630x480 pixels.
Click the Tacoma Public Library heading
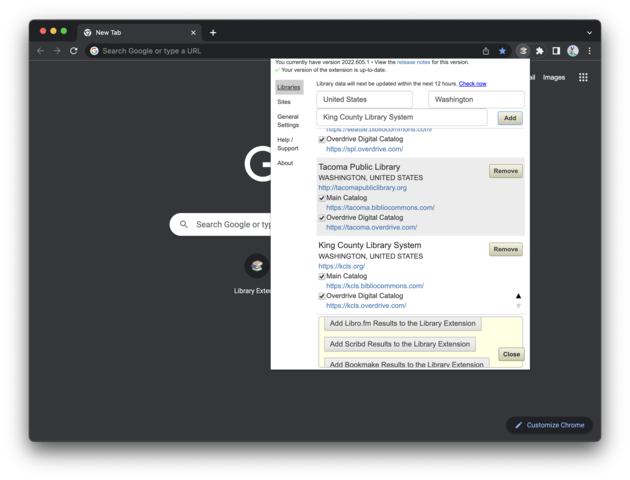pos(359,167)
